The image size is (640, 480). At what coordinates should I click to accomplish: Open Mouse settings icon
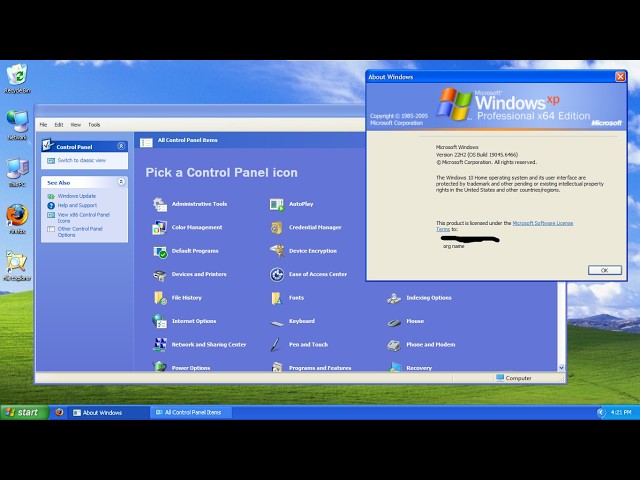pyautogui.click(x=394, y=322)
